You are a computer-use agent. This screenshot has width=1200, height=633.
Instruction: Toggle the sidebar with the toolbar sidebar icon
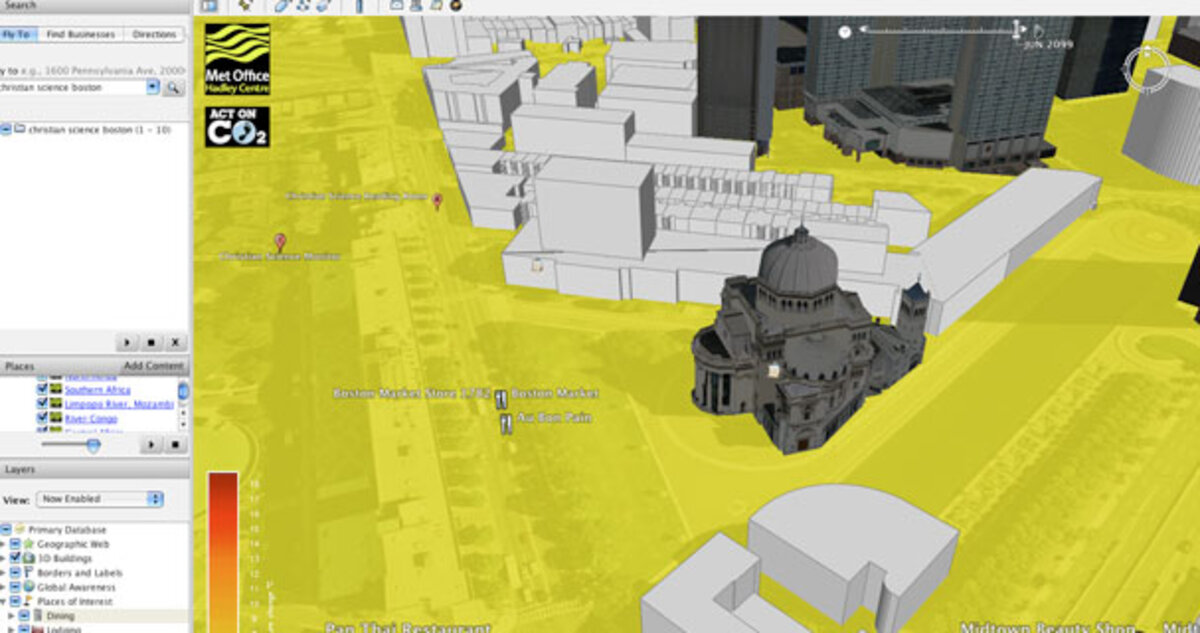[x=209, y=5]
